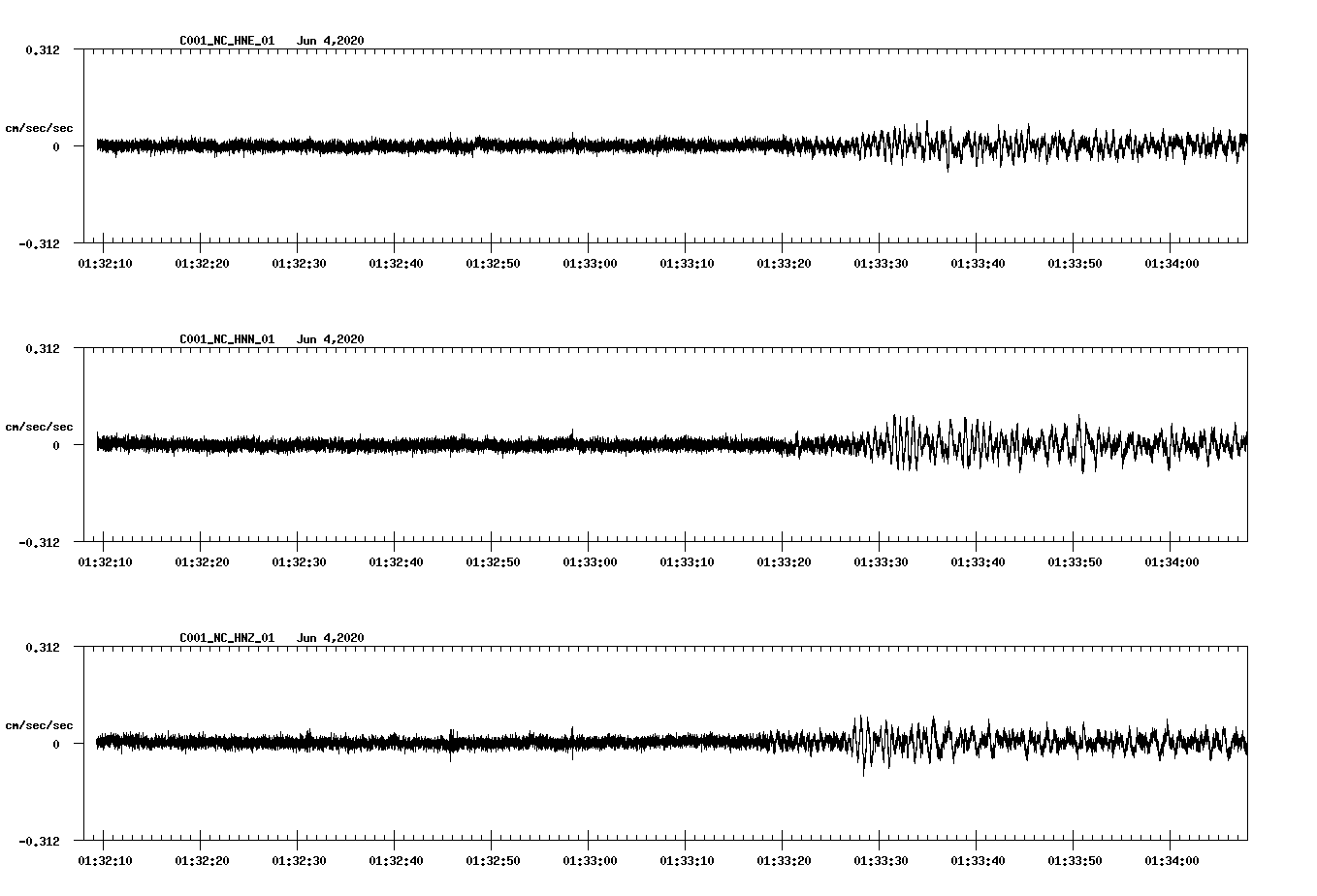The image size is (1317, 896).
Task: Click the -0.312 lower limit on HNE plot
Action: [39, 243]
